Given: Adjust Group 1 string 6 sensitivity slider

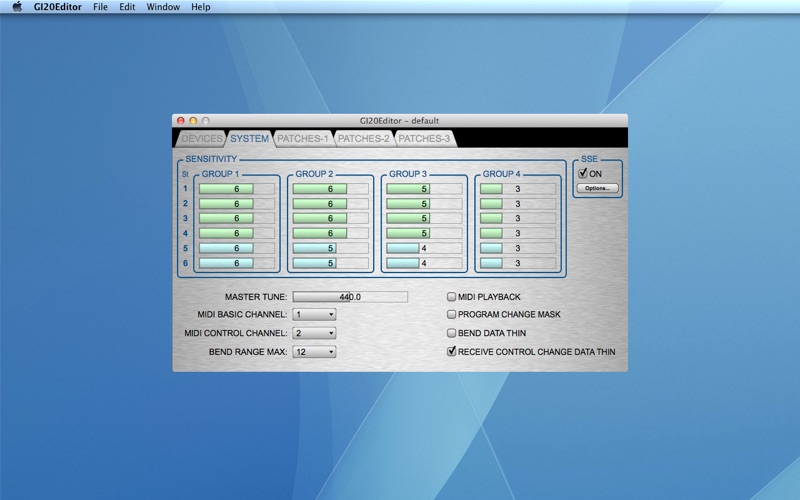Looking at the screenshot, I should tap(237, 263).
